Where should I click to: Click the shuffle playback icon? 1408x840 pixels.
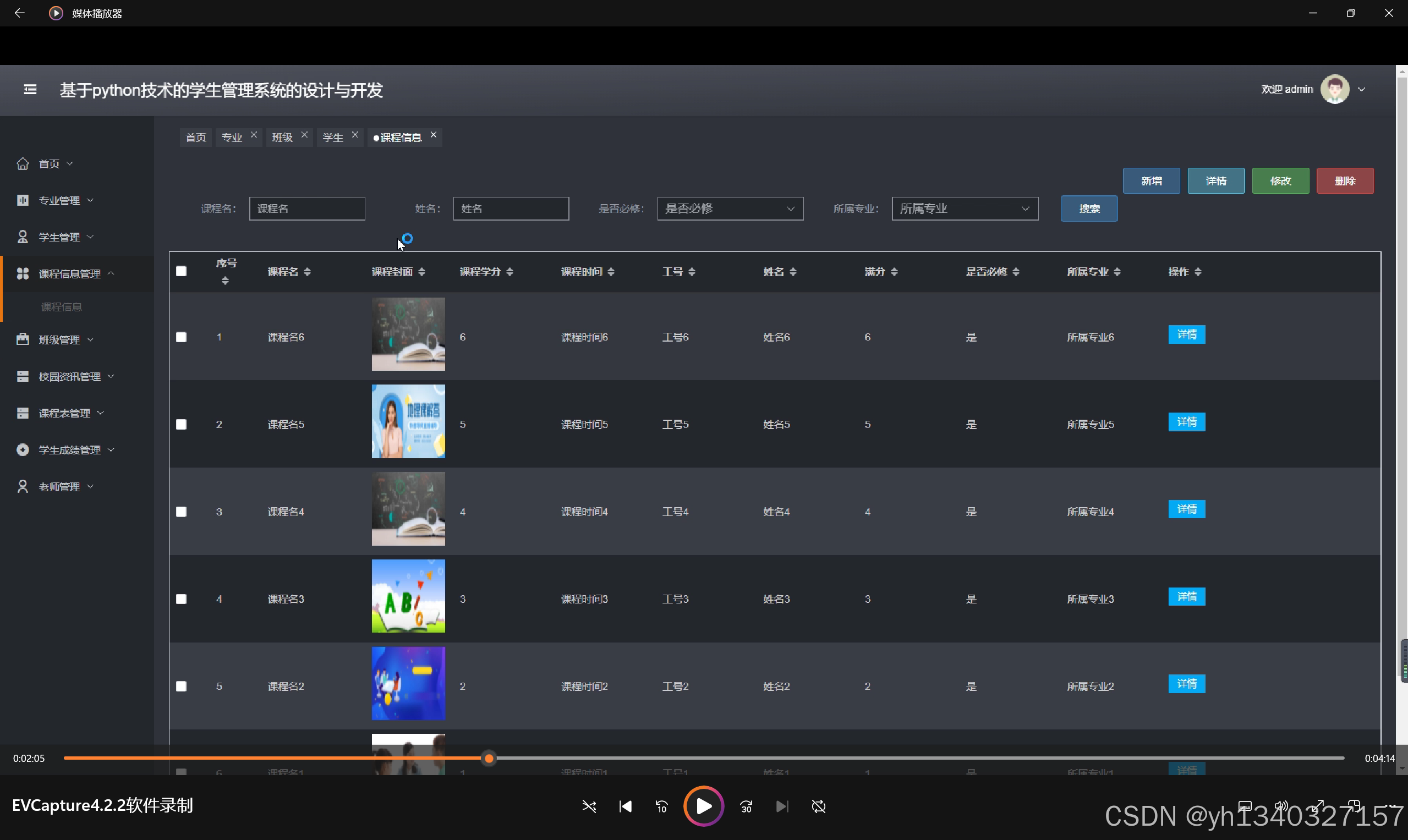pos(589,806)
